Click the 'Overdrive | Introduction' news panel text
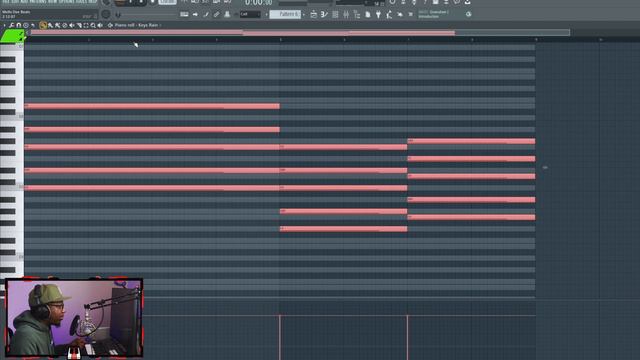The image size is (640, 360). tap(434, 14)
